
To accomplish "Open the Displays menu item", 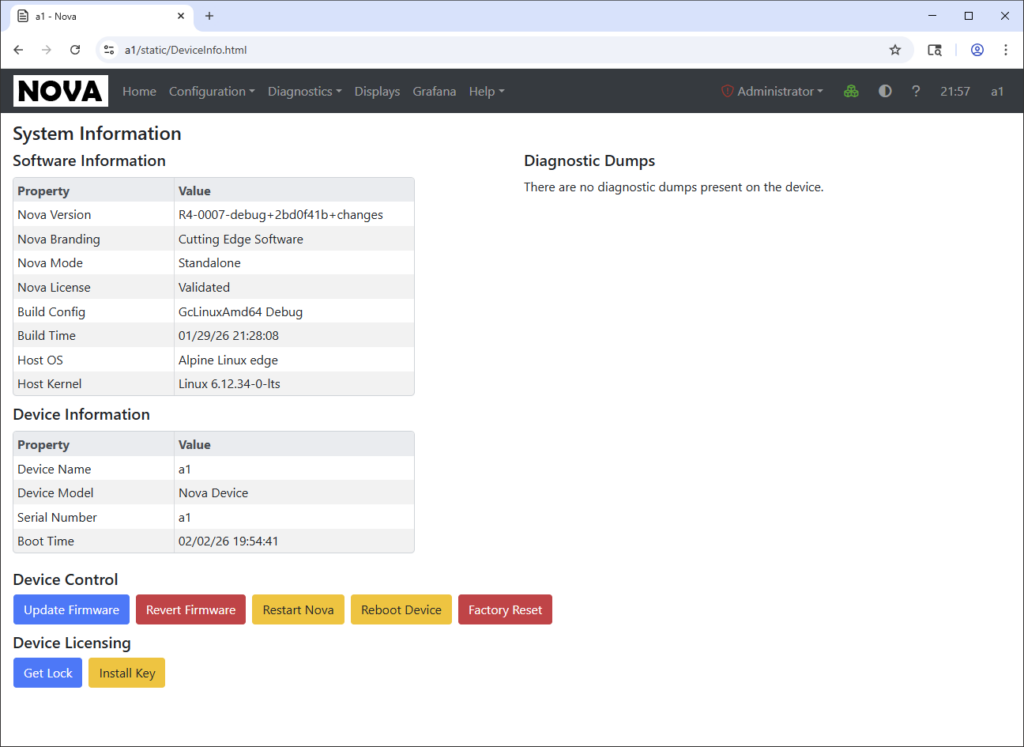I will 377,91.
